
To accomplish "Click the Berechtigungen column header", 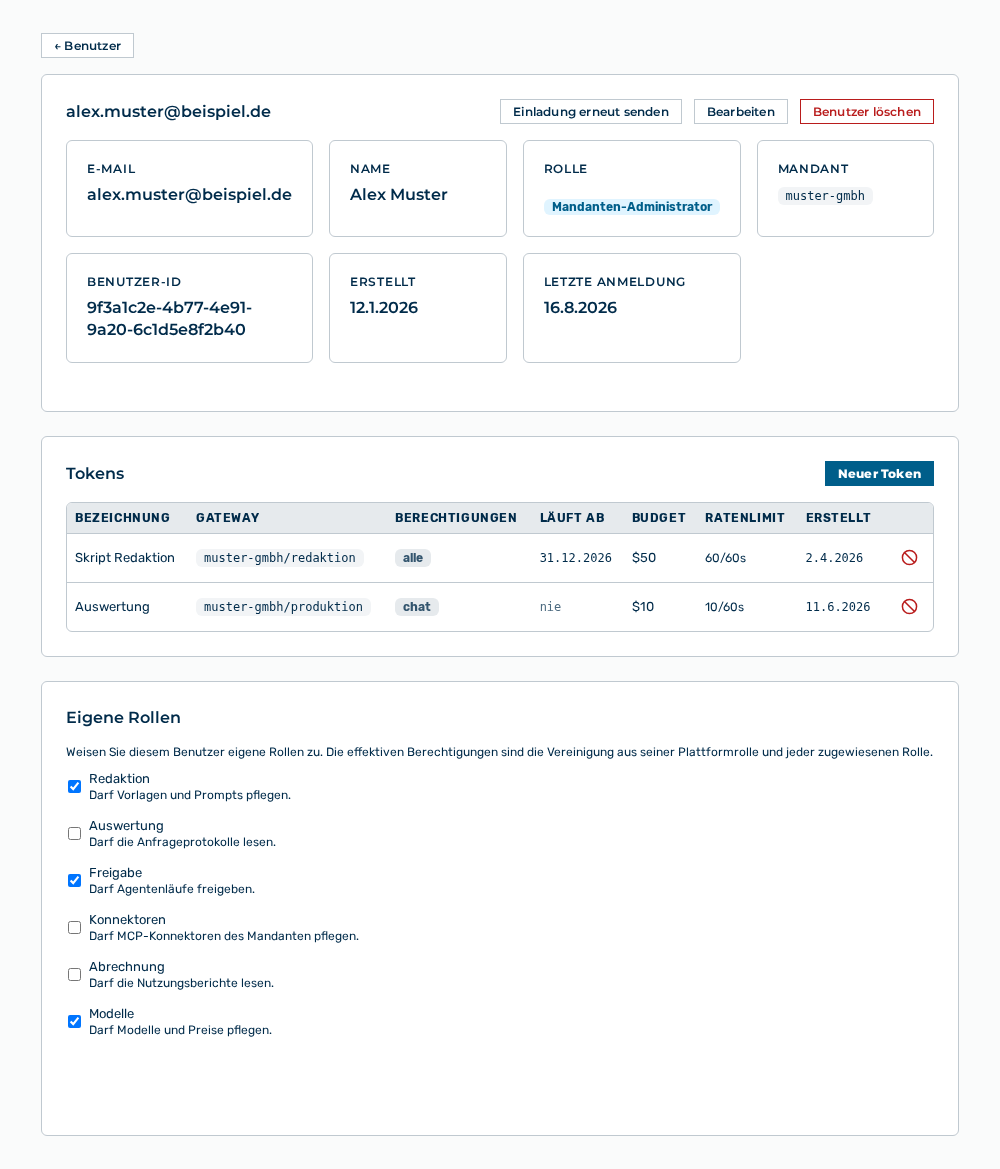I will click(x=456, y=518).
